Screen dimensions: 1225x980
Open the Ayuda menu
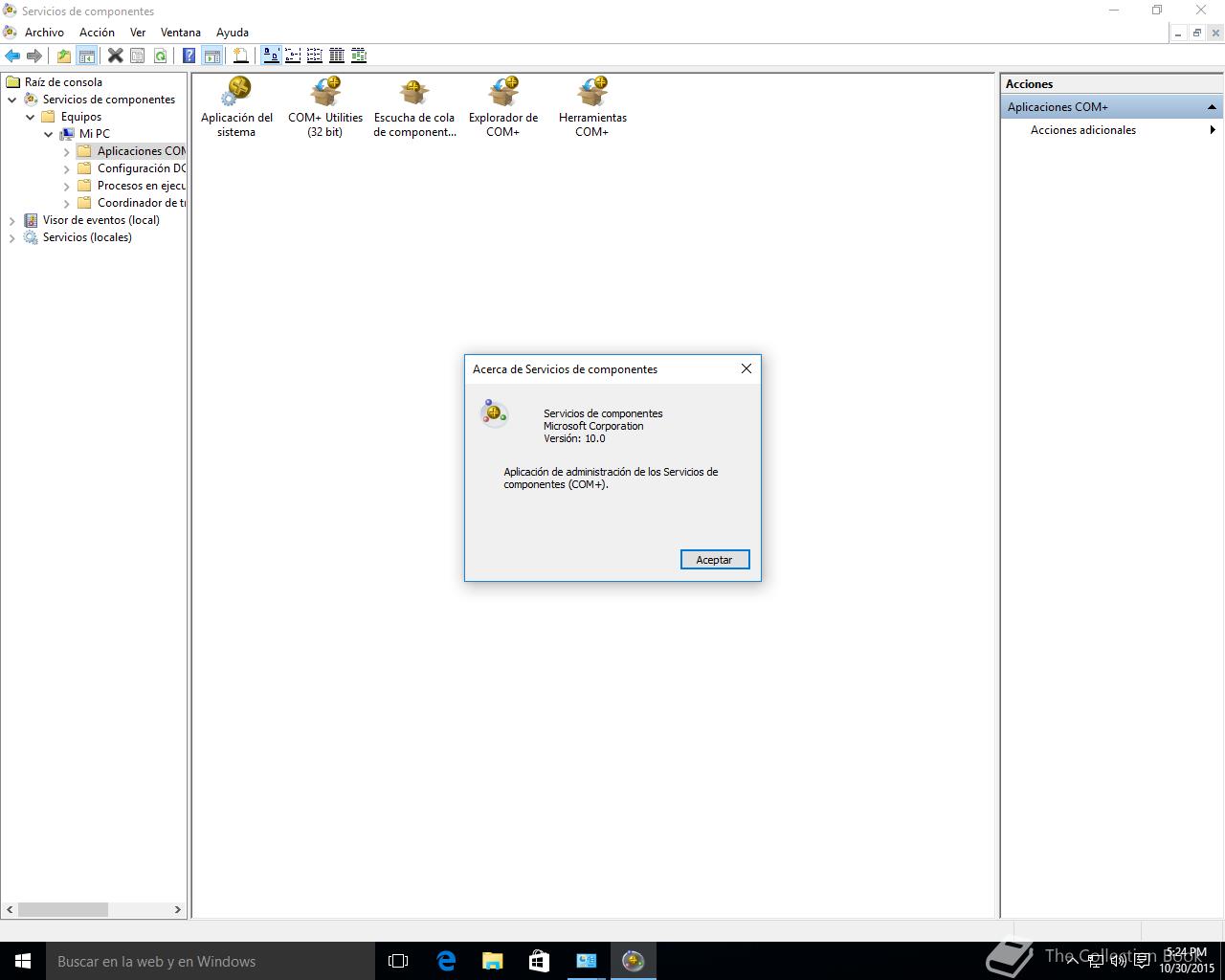coord(233,33)
